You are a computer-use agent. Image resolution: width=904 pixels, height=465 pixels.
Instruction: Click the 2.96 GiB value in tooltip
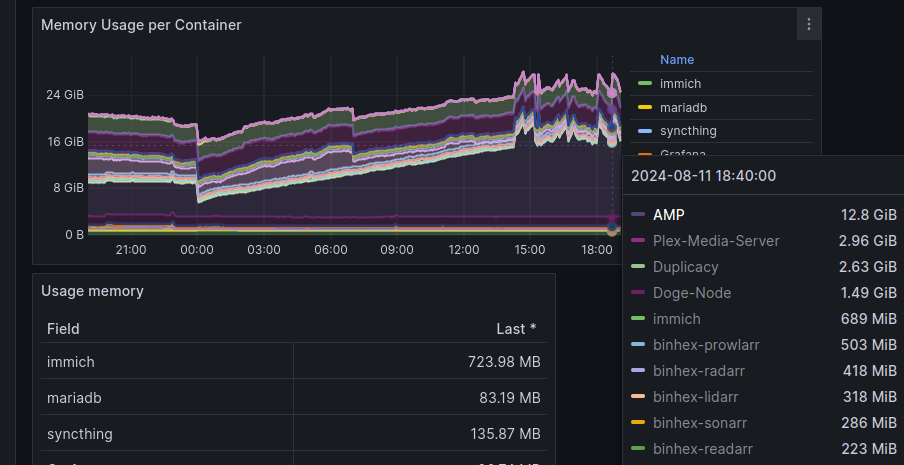click(x=868, y=241)
